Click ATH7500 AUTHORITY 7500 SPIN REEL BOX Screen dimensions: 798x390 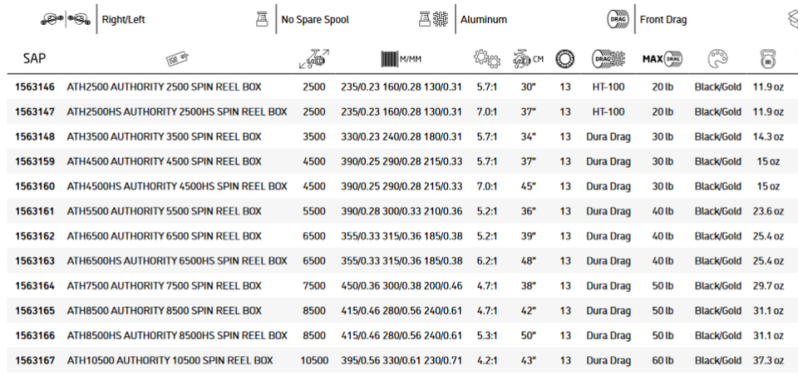(164, 286)
